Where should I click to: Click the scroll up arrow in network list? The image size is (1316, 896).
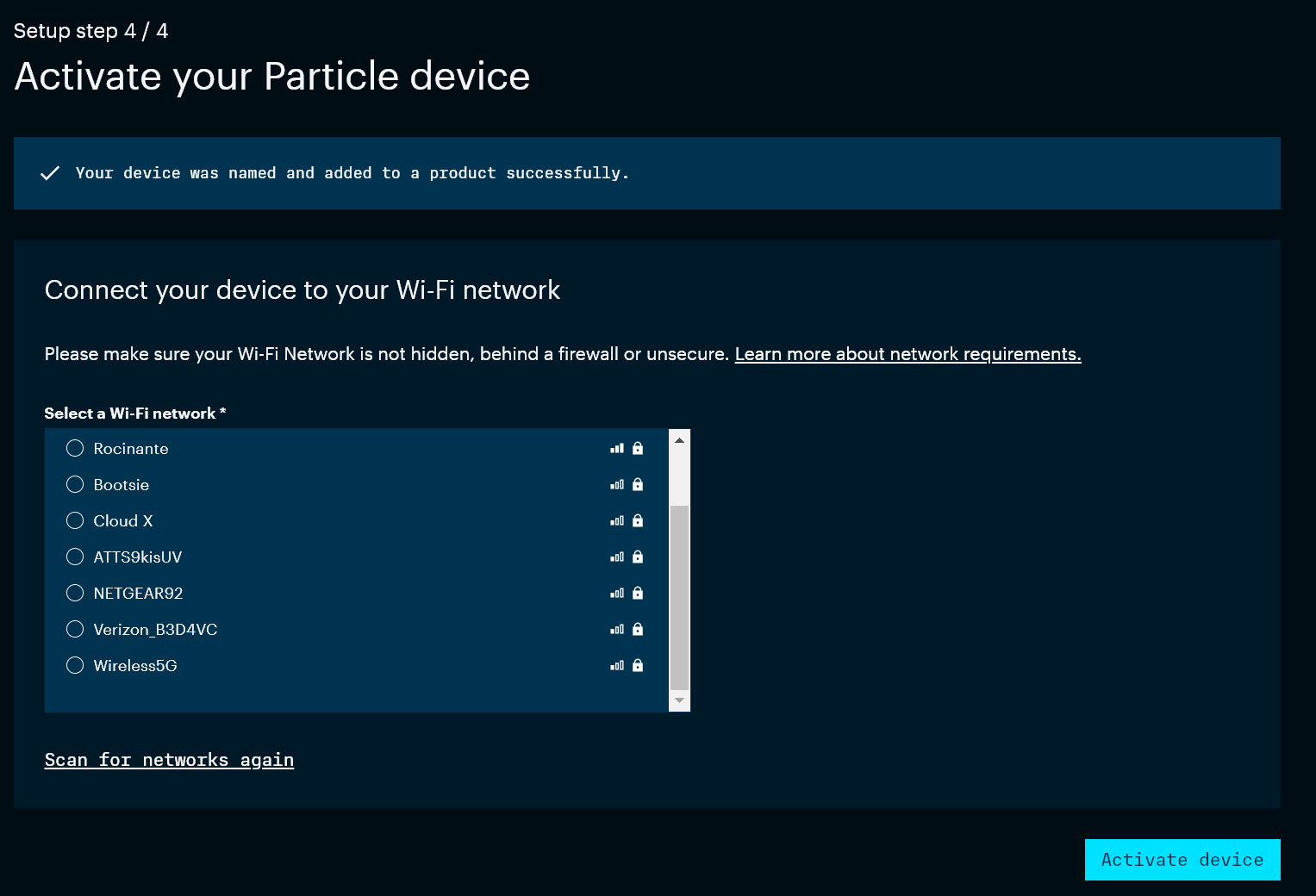679,440
